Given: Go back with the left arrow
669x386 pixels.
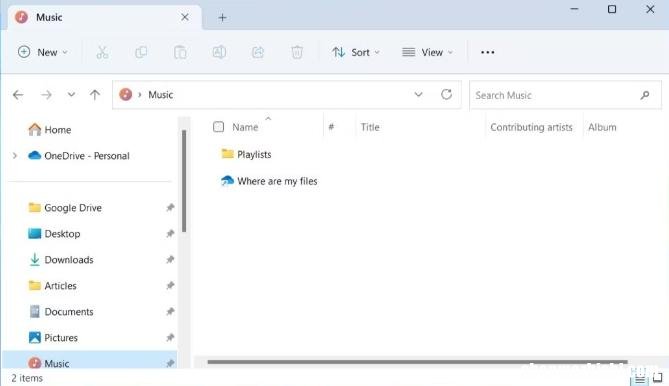Looking at the screenshot, I should point(18,95).
